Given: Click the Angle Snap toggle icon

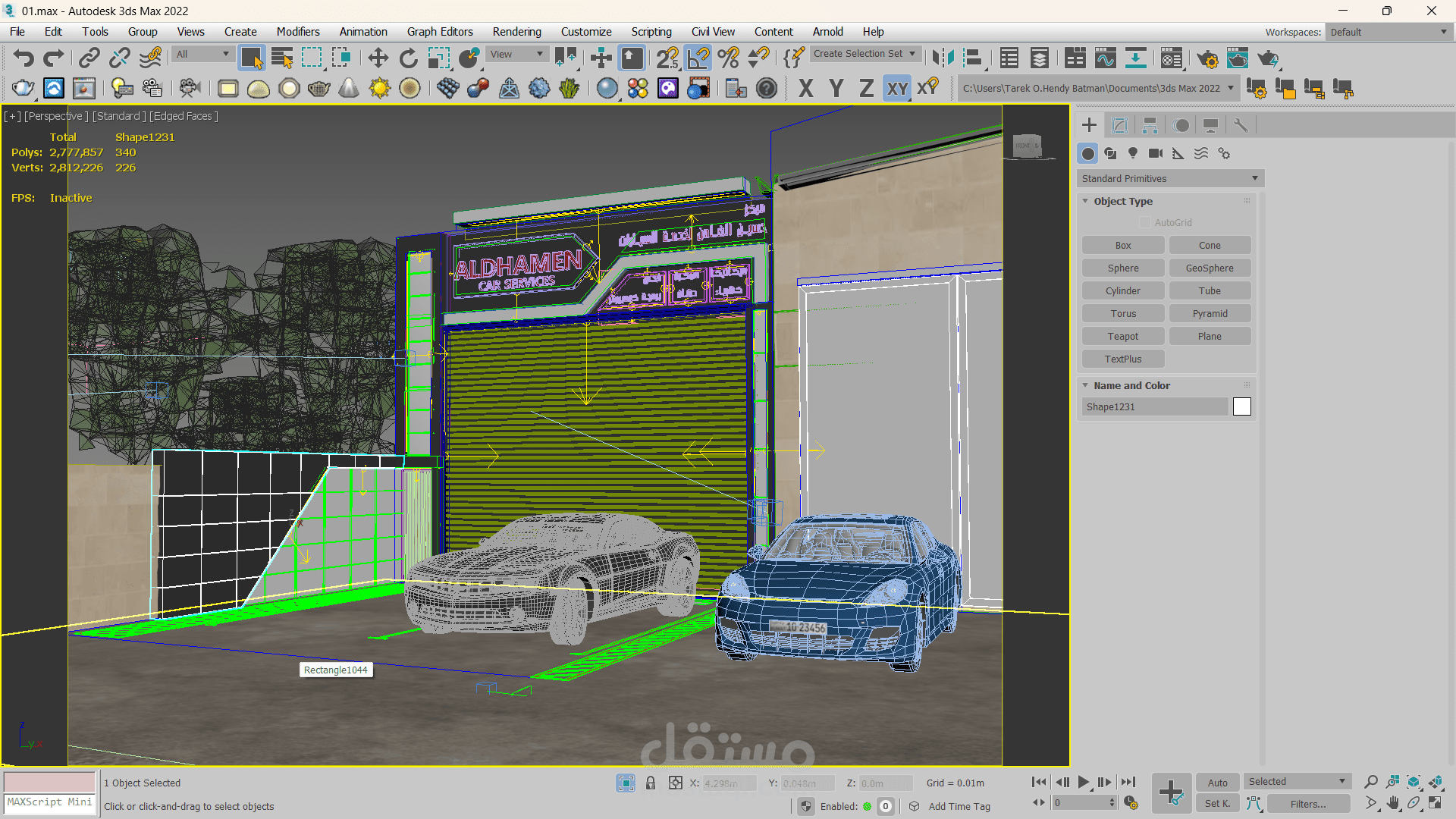Looking at the screenshot, I should [698, 58].
